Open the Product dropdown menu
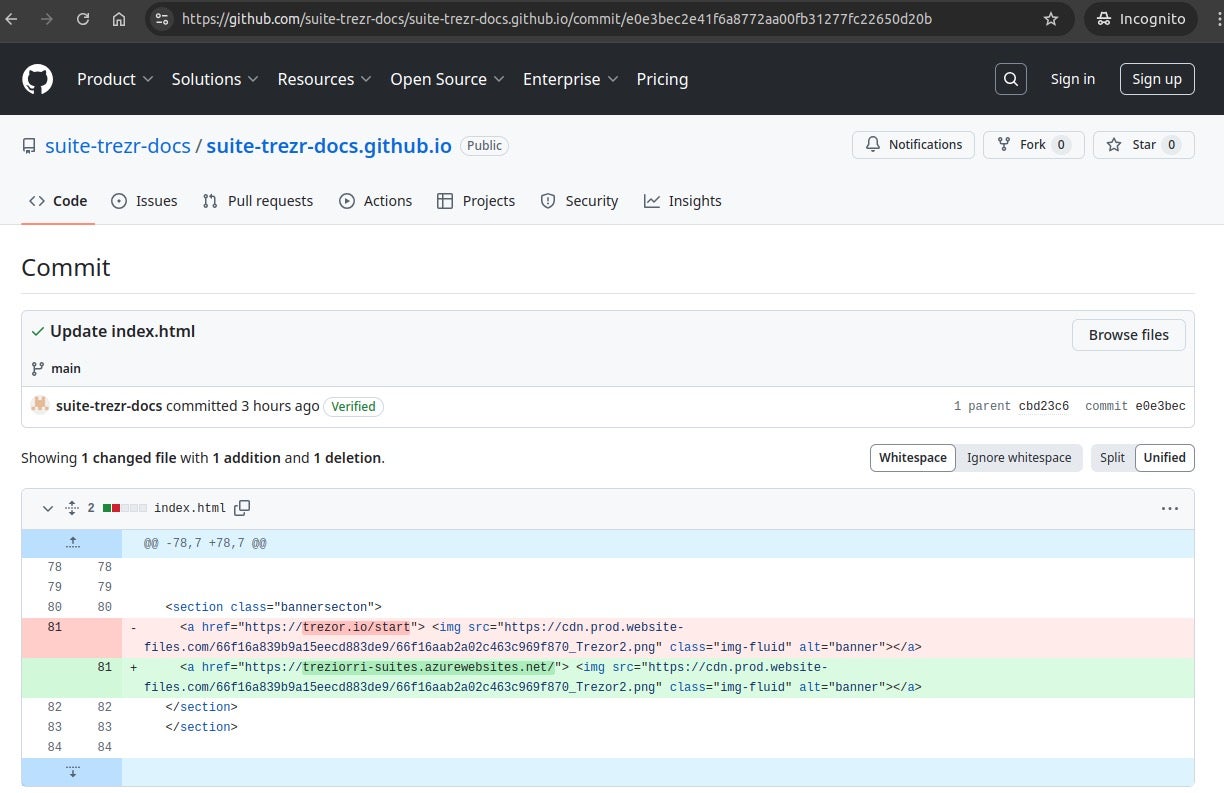 [x=115, y=79]
